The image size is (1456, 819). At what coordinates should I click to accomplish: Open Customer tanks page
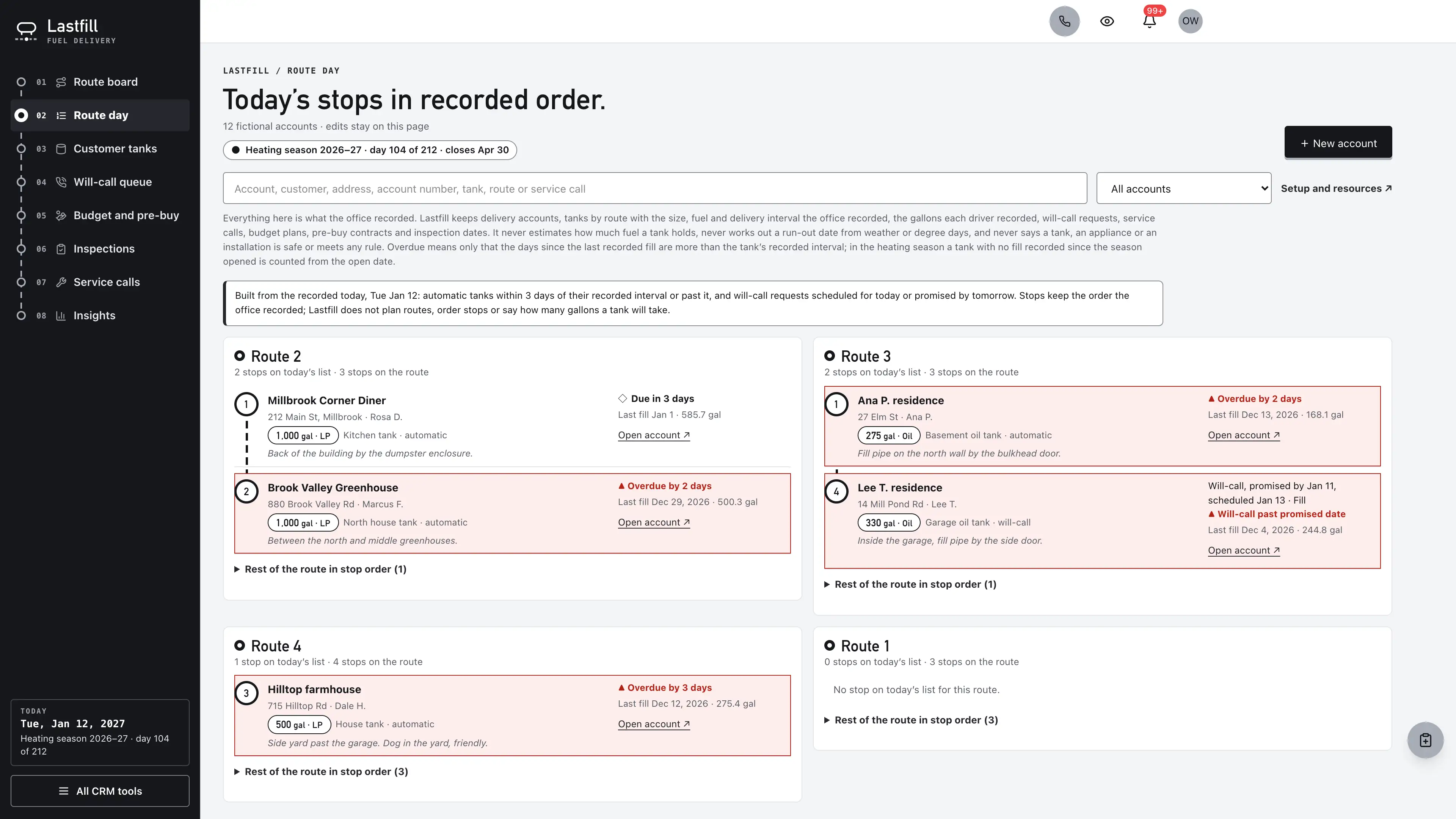(100, 149)
